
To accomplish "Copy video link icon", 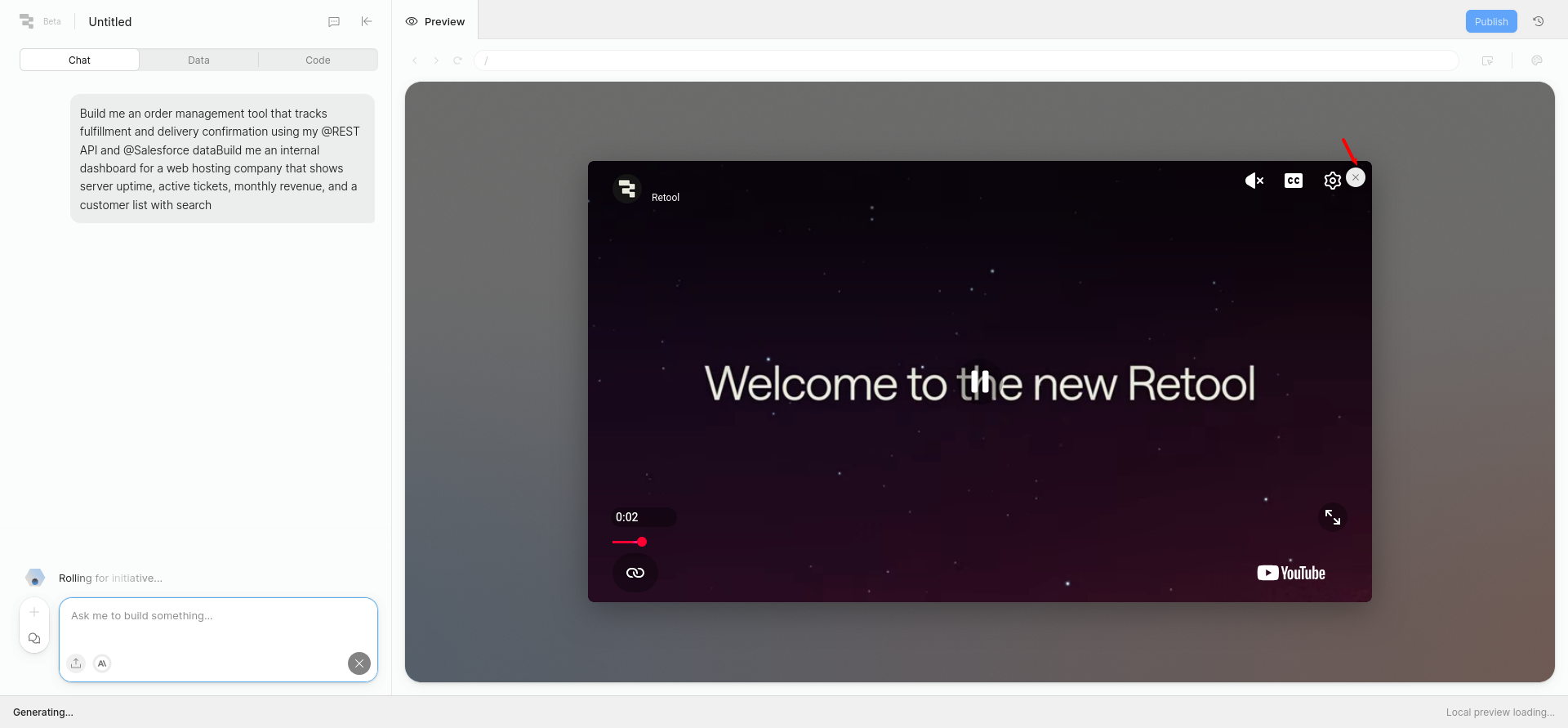I will [x=635, y=573].
